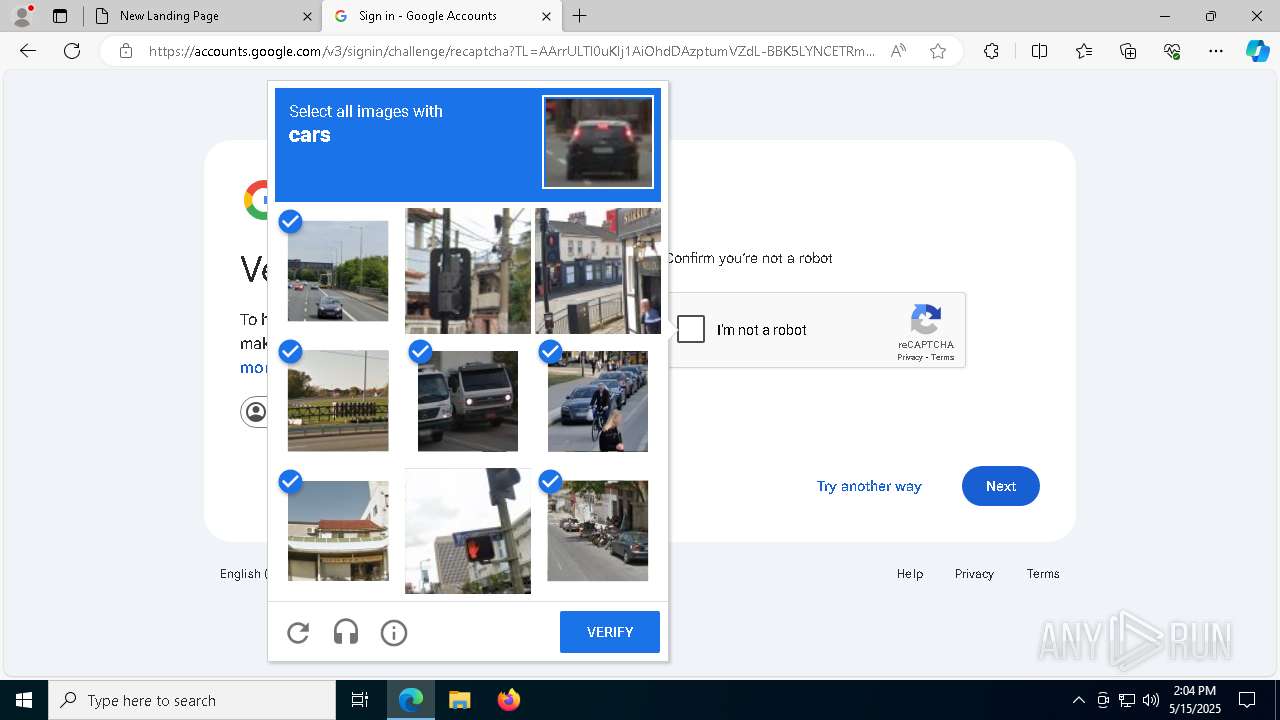Open reCAPTCHA Privacy link
The image size is (1280, 720).
click(x=910, y=357)
